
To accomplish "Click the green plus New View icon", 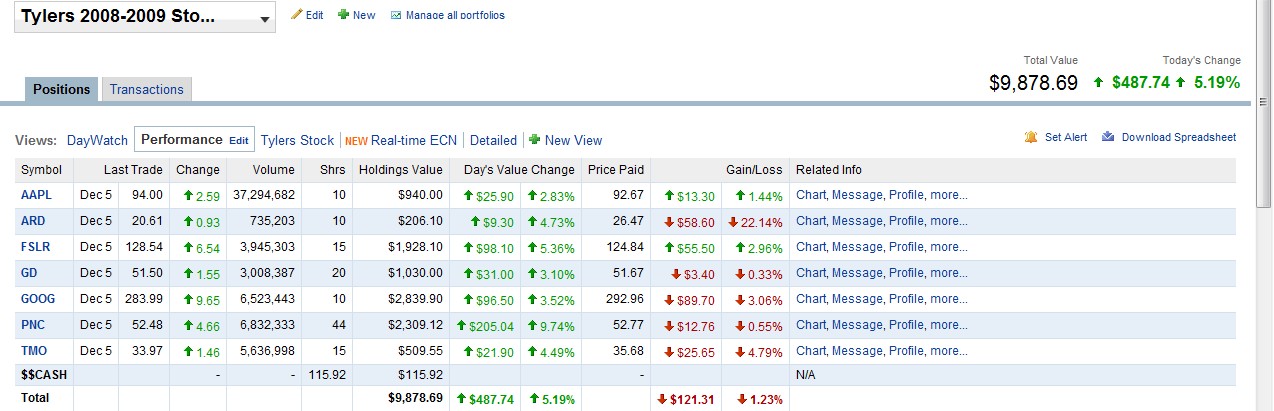I will [x=534, y=140].
